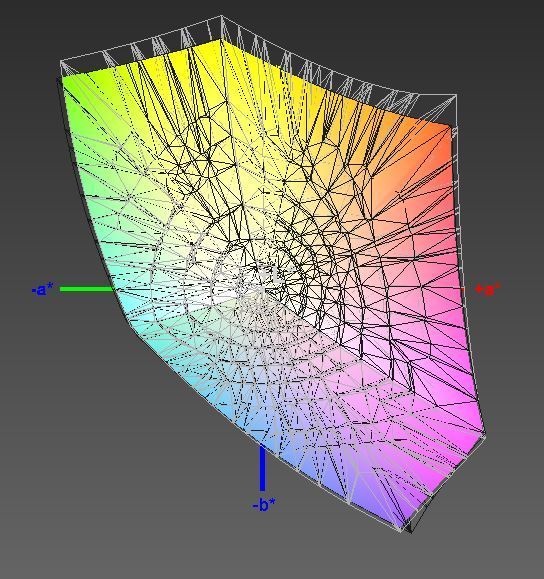Click the white wireframe's left top corner
The width and height of the screenshot is (544, 579).
tap(61, 61)
